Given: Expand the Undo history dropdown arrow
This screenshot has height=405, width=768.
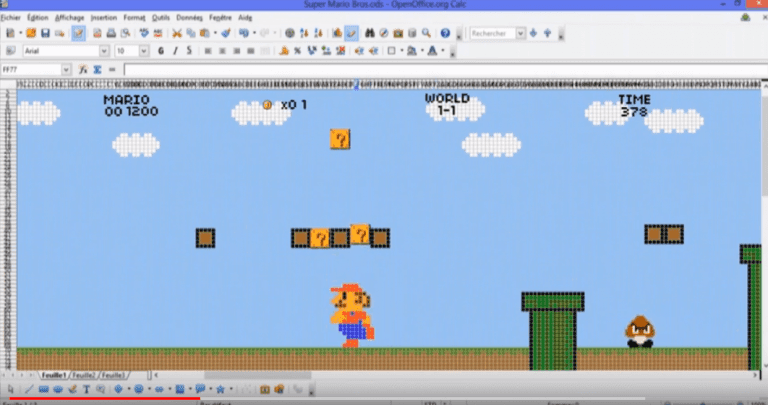Looking at the screenshot, I should pos(254,33).
